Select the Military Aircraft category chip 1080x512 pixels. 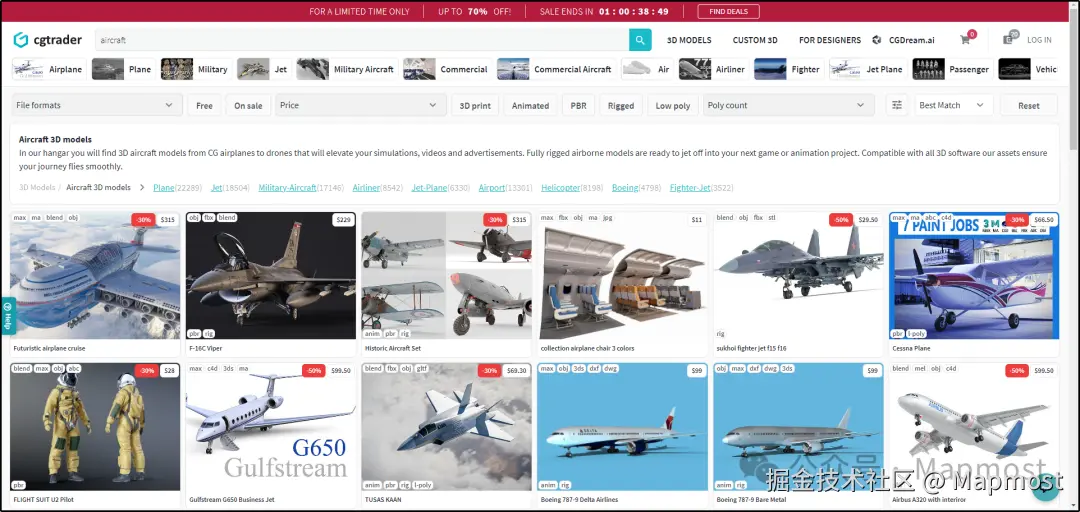(347, 69)
